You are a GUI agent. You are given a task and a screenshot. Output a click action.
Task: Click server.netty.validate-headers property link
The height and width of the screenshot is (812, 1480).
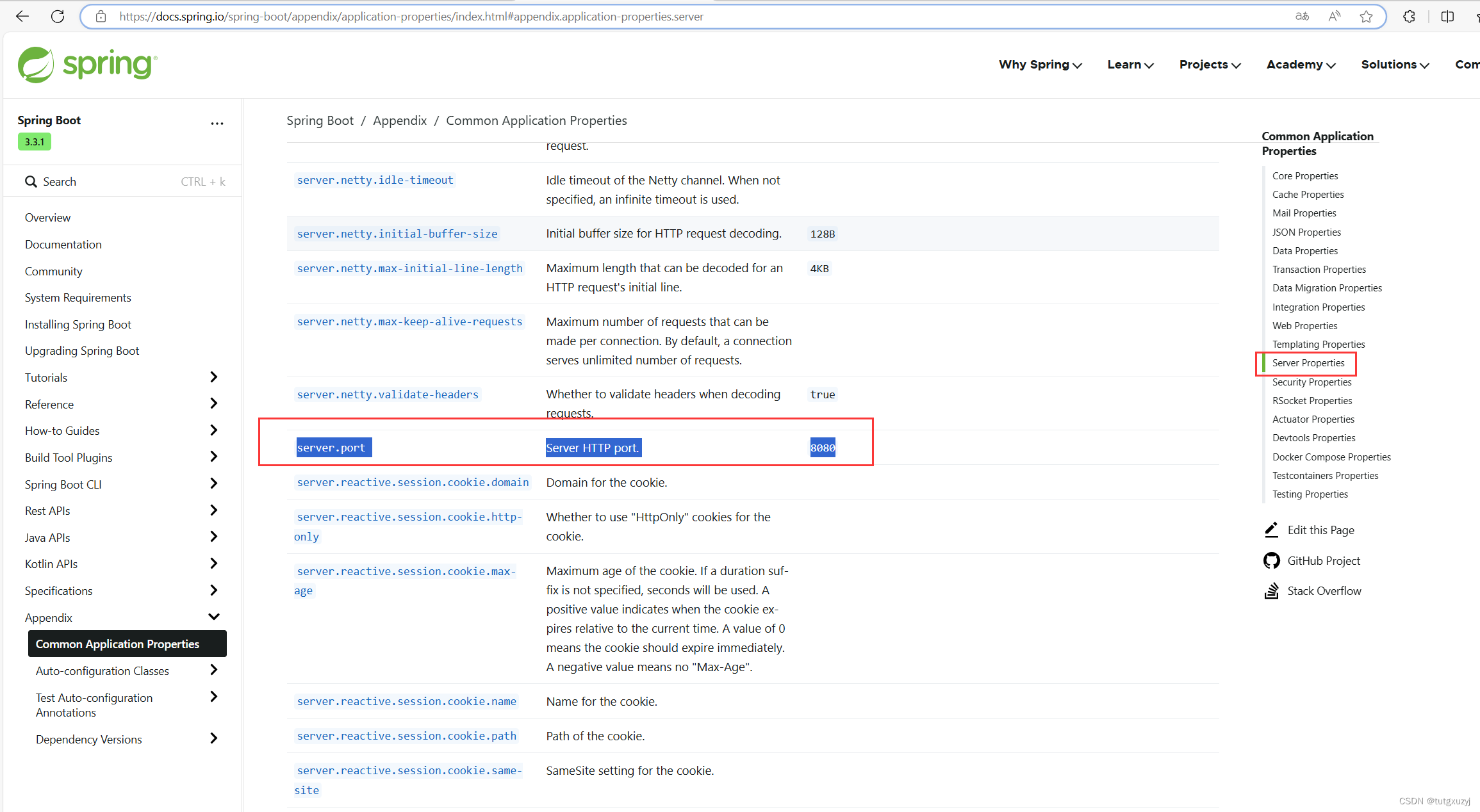[x=388, y=394]
